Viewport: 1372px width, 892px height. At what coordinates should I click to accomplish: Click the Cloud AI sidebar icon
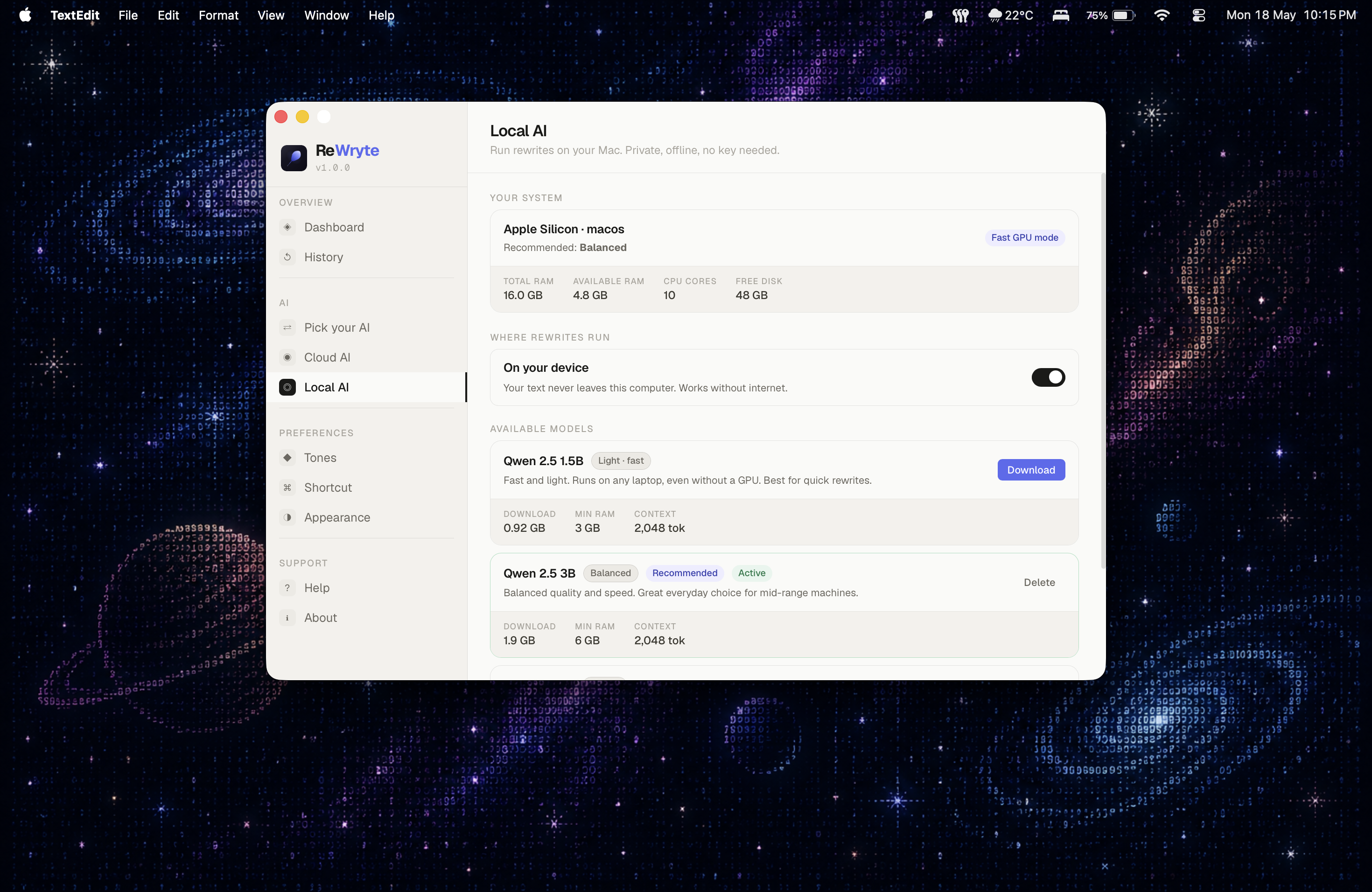(287, 357)
